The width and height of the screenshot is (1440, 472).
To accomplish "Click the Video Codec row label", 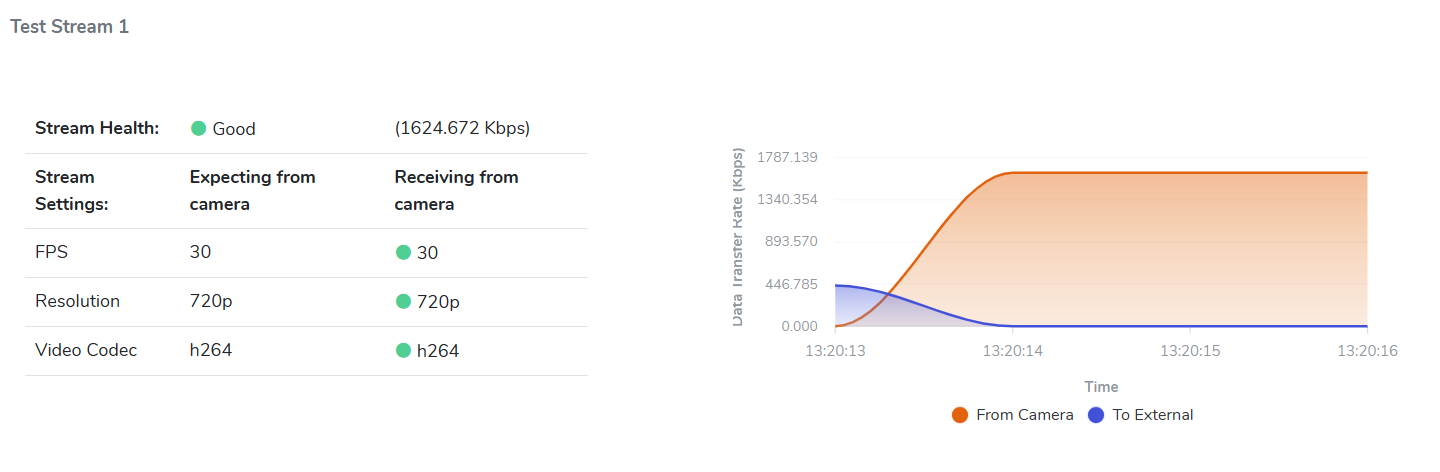I will click(x=86, y=351).
